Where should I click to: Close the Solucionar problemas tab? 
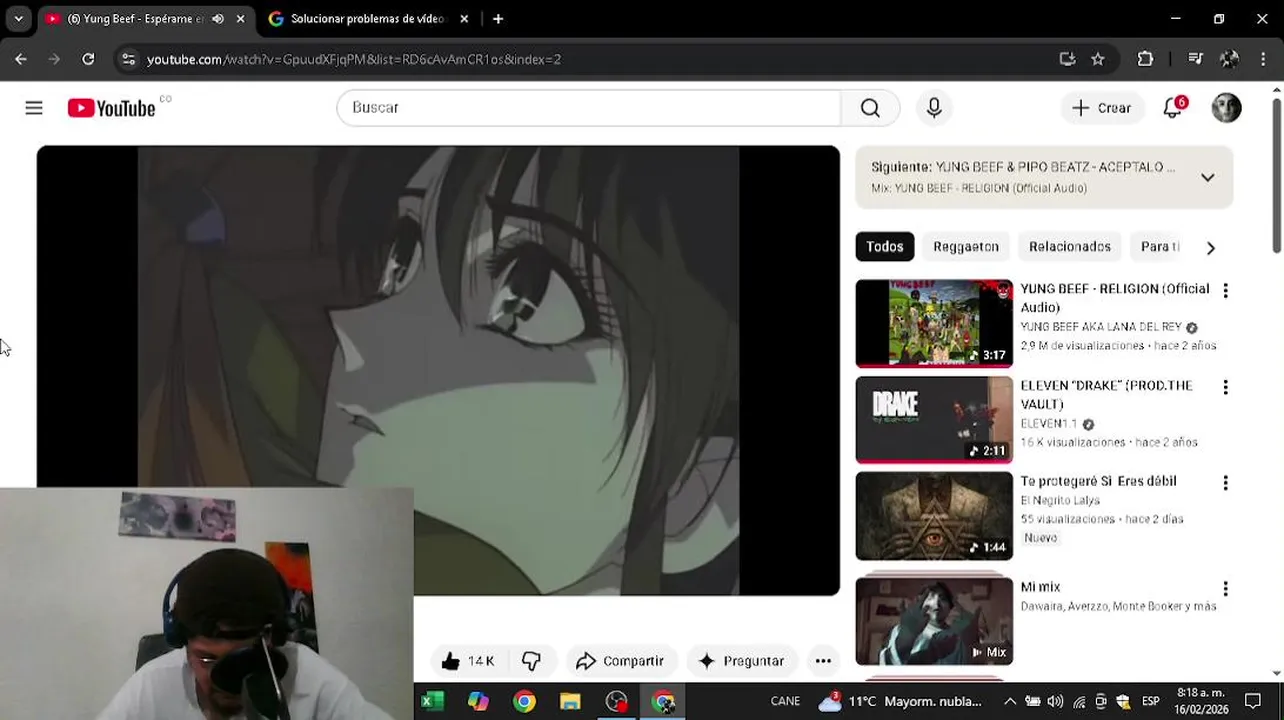[464, 19]
